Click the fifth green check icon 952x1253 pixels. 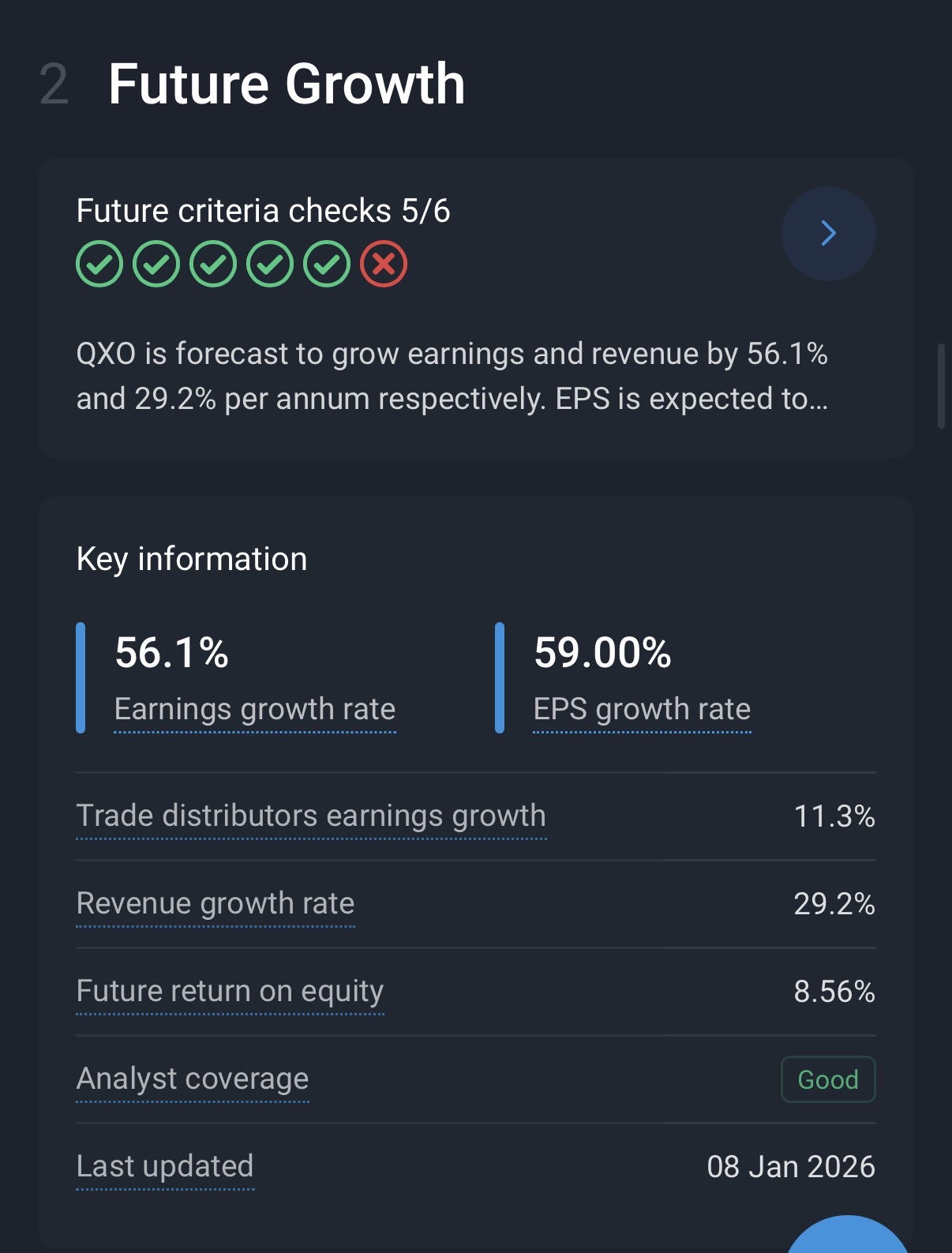click(327, 264)
